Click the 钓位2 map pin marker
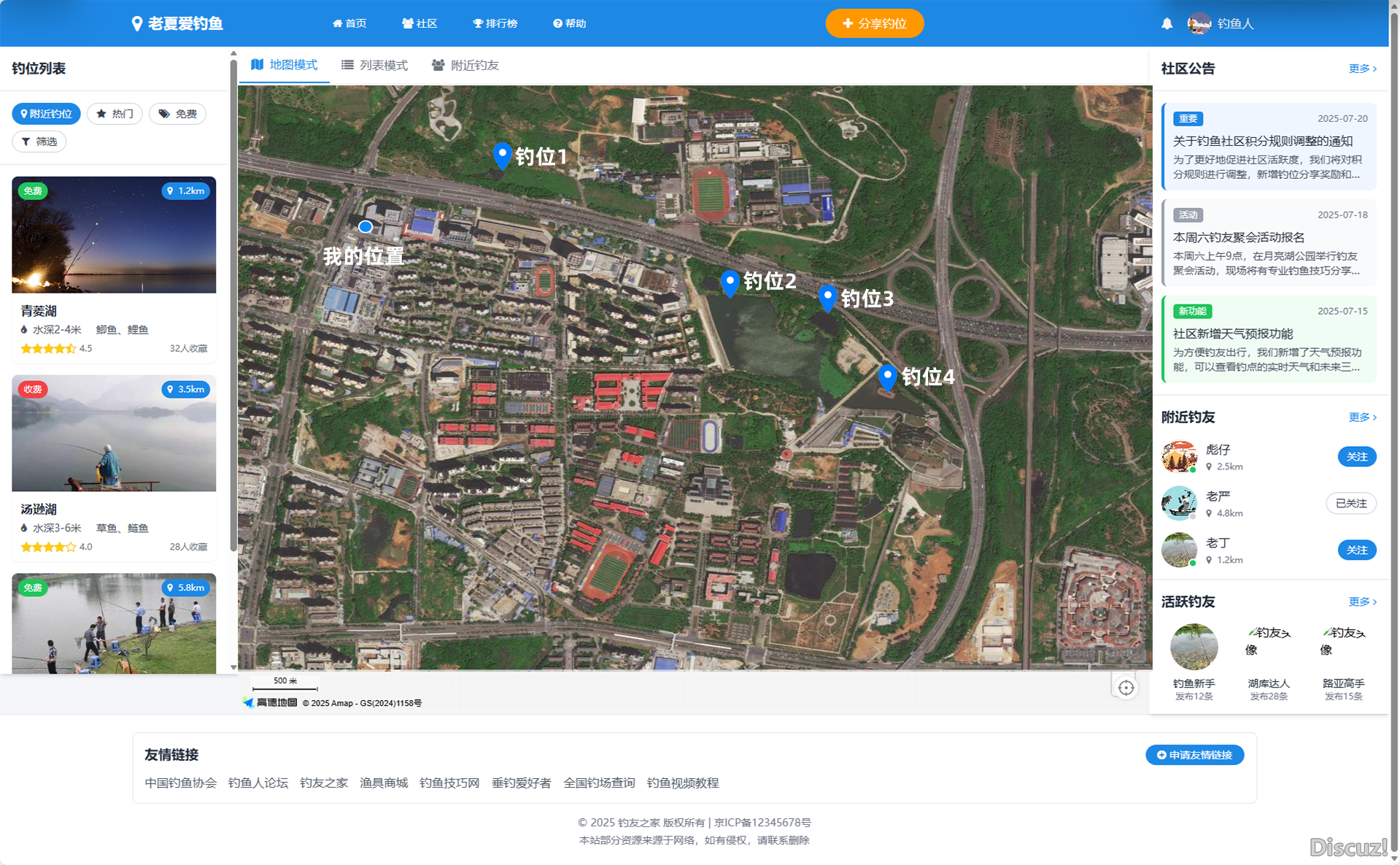This screenshot has width=1400, height=865. pos(730,282)
